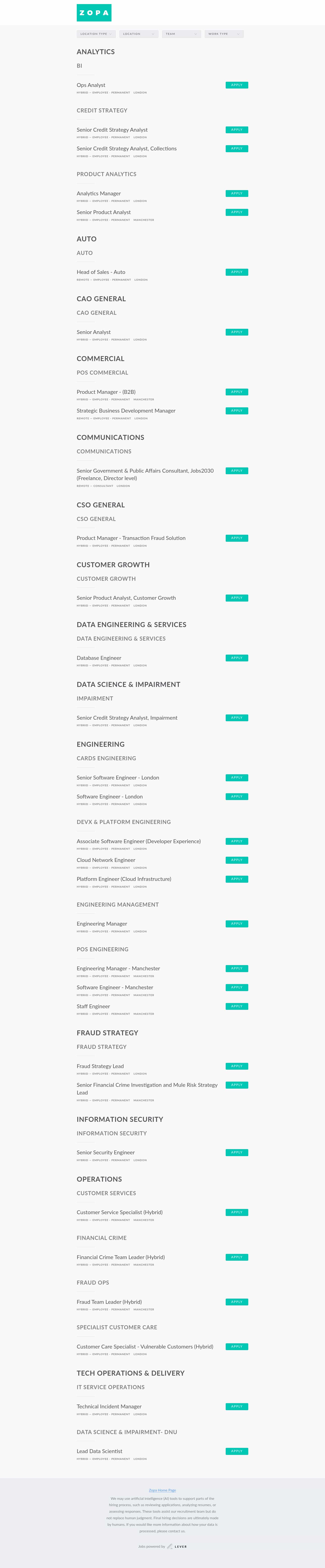Apply for the Analytics Manager role
This screenshot has height=1568, width=325.
[237, 193]
